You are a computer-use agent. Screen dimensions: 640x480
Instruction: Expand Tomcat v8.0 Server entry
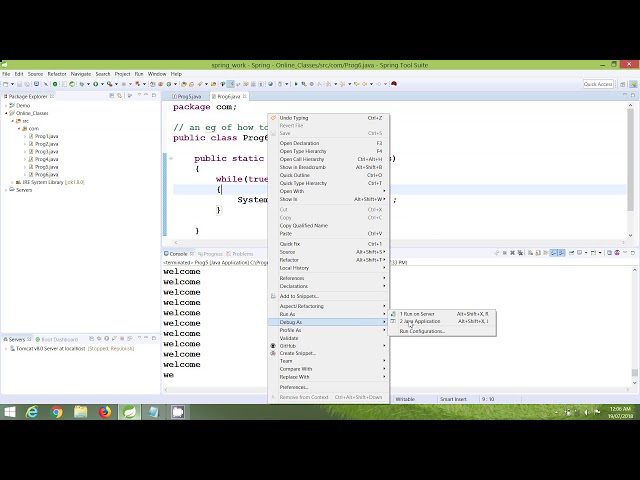coord(6,349)
